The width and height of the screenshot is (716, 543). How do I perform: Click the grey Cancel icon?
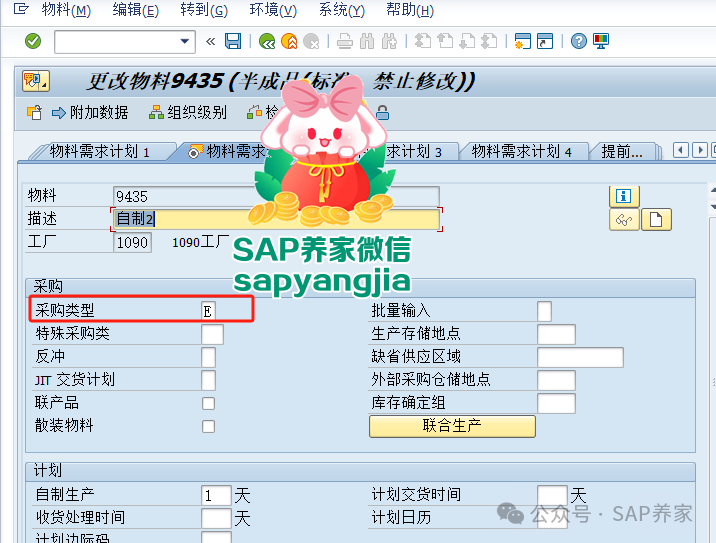(311, 42)
